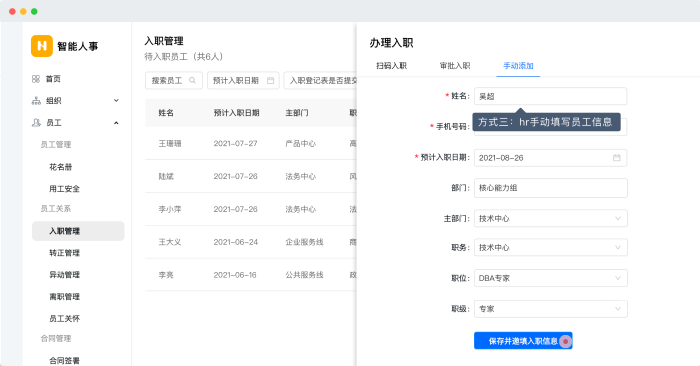Screen dimensions: 700x366
Task: Click the macOS yellow minimize button
Action: [x=23, y=11]
